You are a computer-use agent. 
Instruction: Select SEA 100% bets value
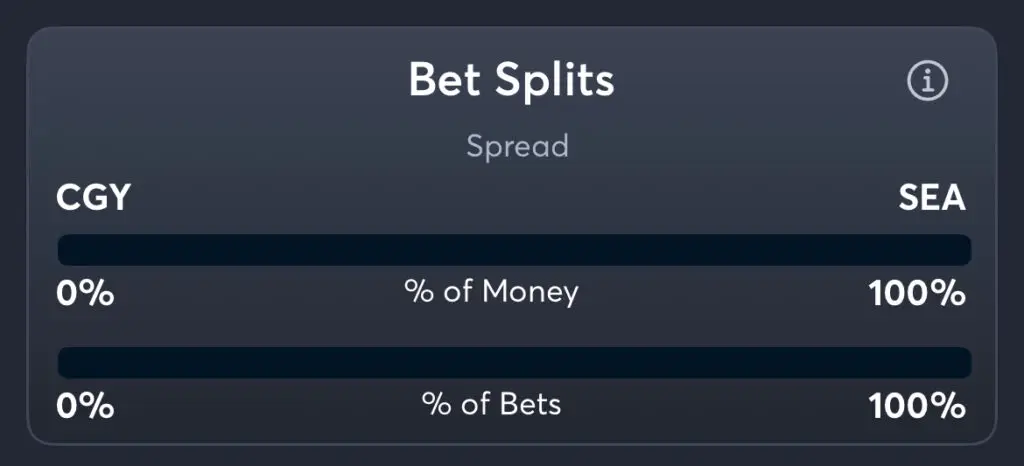pyautogui.click(x=917, y=406)
